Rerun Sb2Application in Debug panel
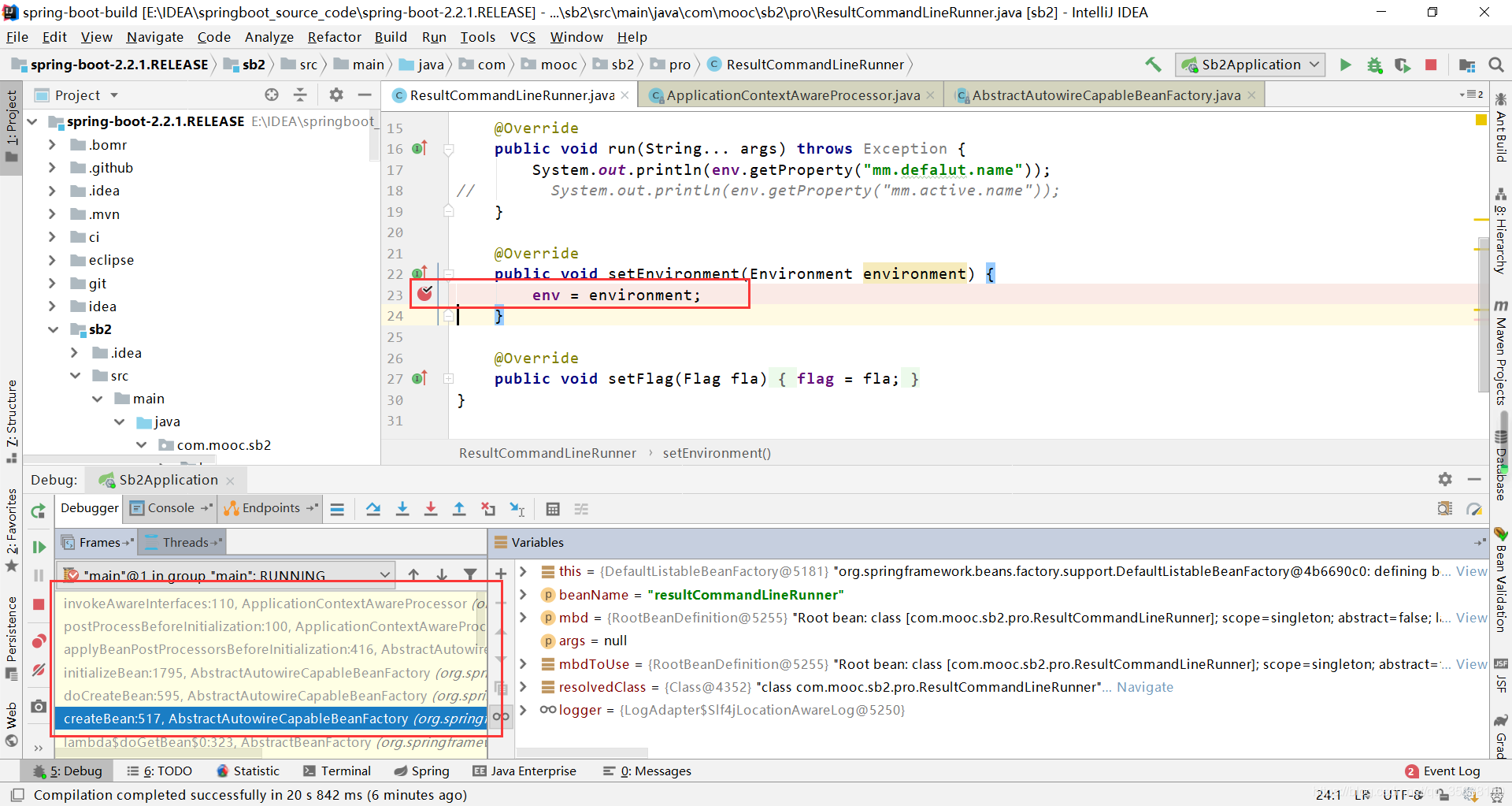This screenshot has height=806, width=1512. click(x=38, y=511)
